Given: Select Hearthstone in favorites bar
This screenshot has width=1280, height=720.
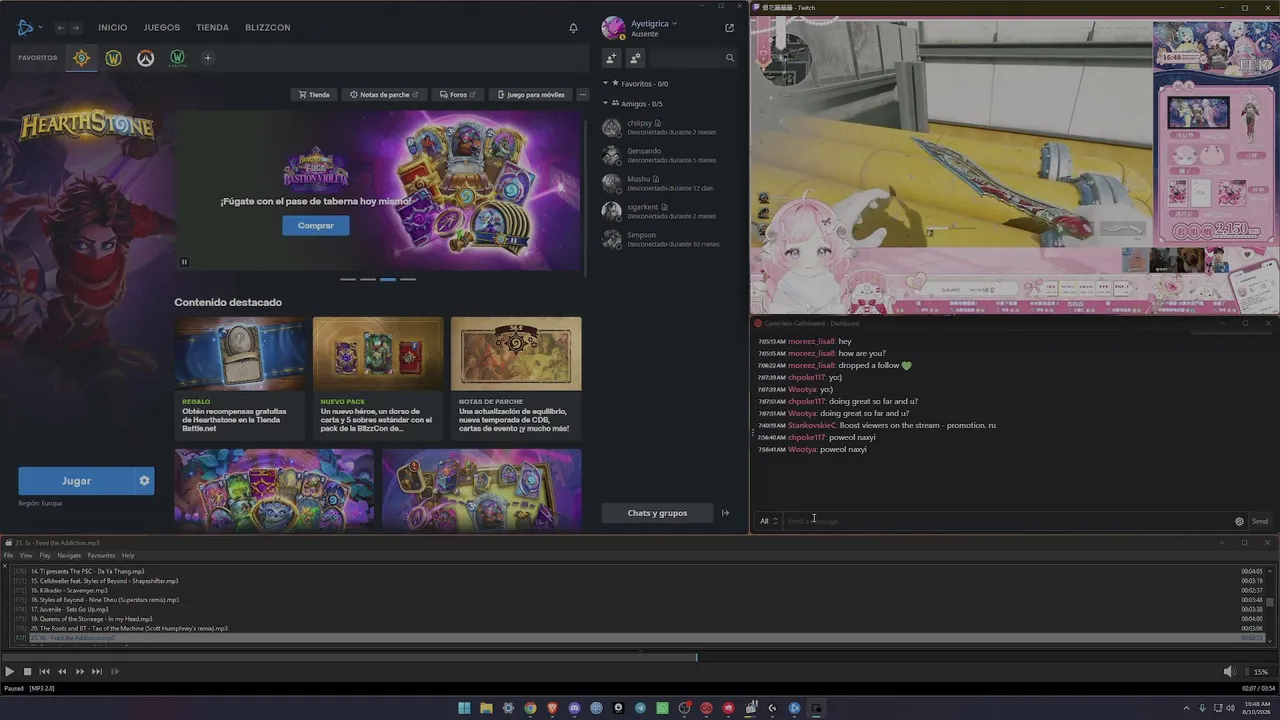Looking at the screenshot, I should click(x=81, y=58).
